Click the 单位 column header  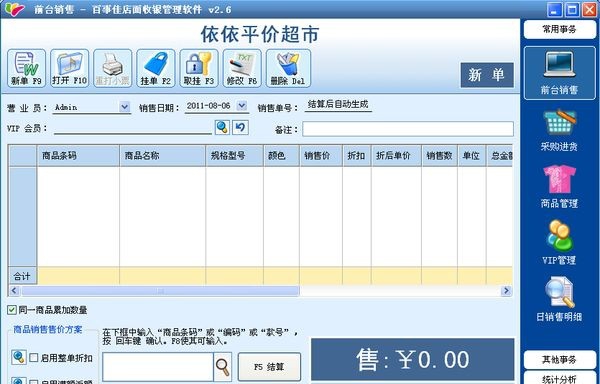(x=472, y=156)
